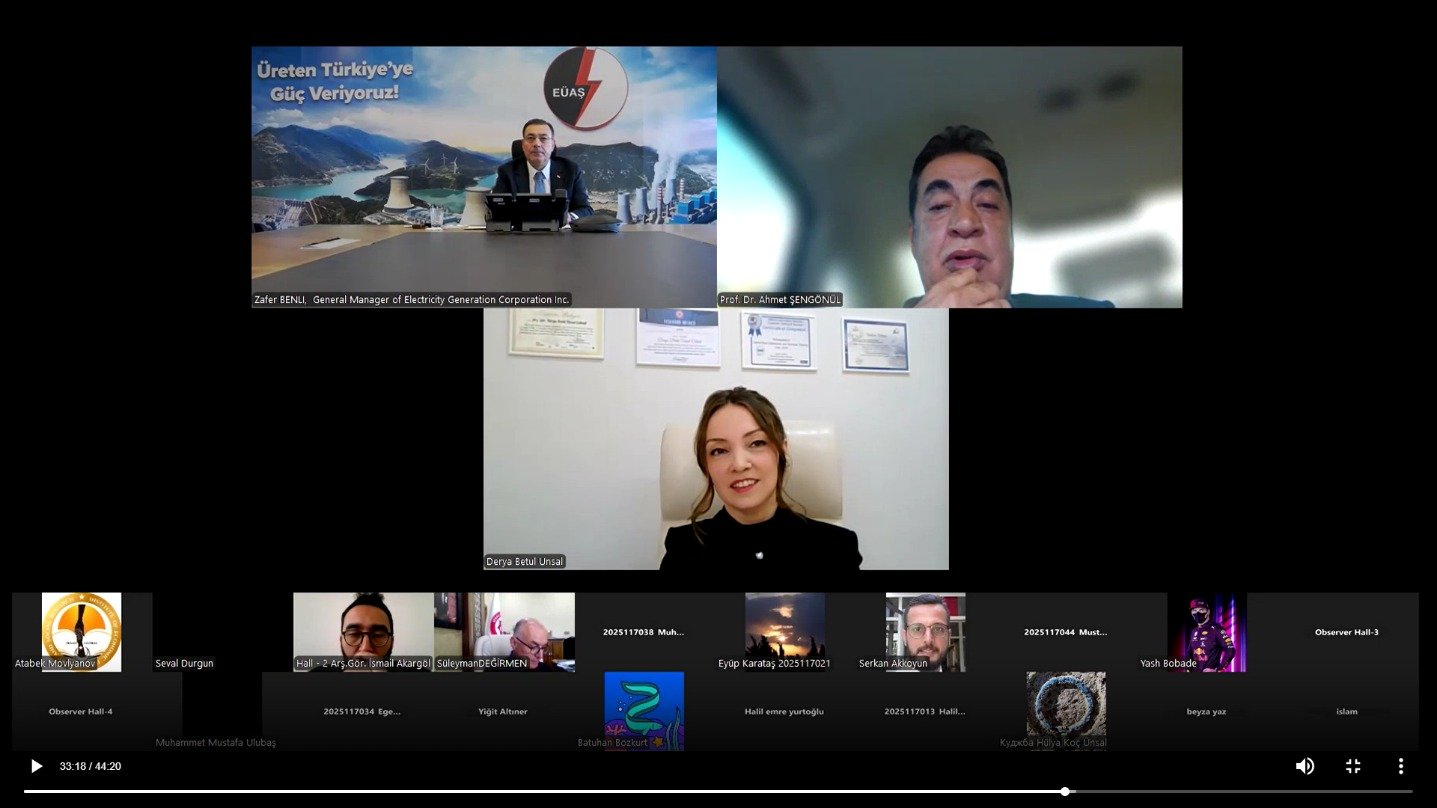
Task: Click Muhammet Mustafa Ulubaş name label
Action: click(x=216, y=742)
